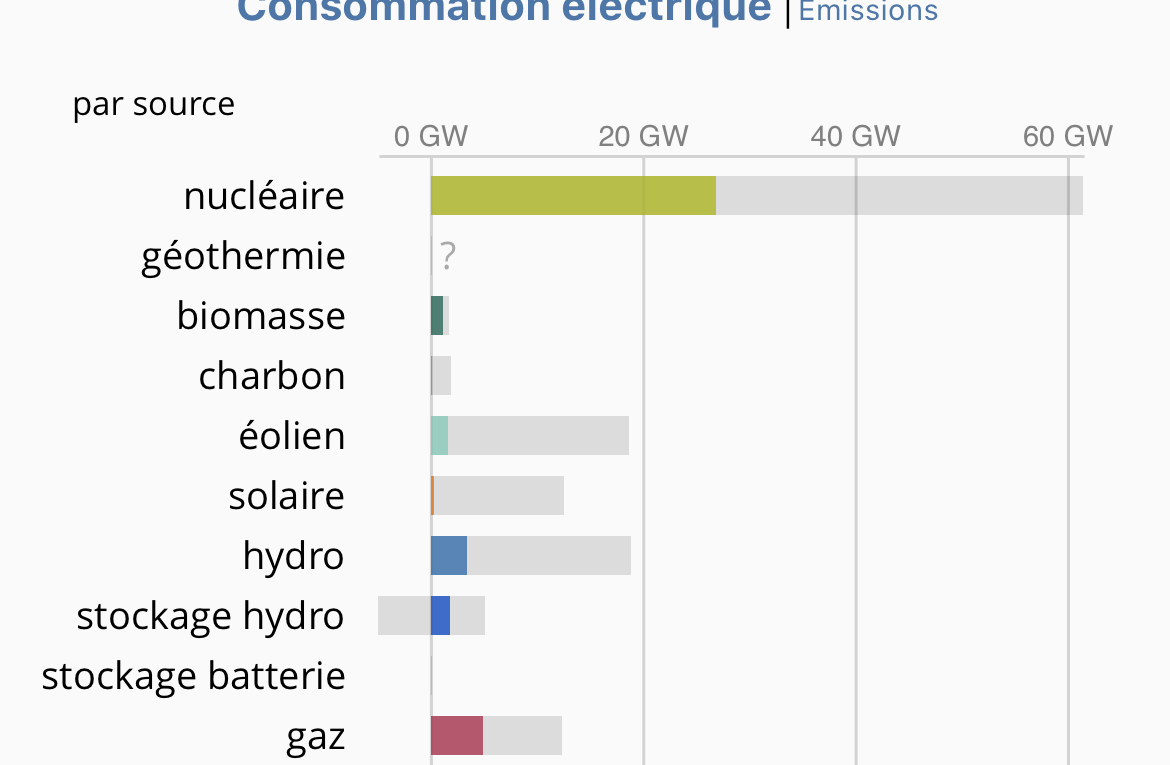The width and height of the screenshot is (1170, 765).
Task: Select the dark green biomasse bar
Action: coord(437,316)
